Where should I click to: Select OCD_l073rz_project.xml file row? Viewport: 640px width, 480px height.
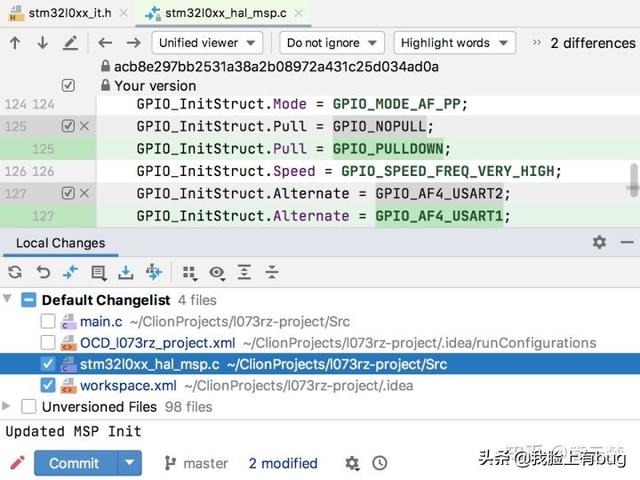[x=320, y=343]
